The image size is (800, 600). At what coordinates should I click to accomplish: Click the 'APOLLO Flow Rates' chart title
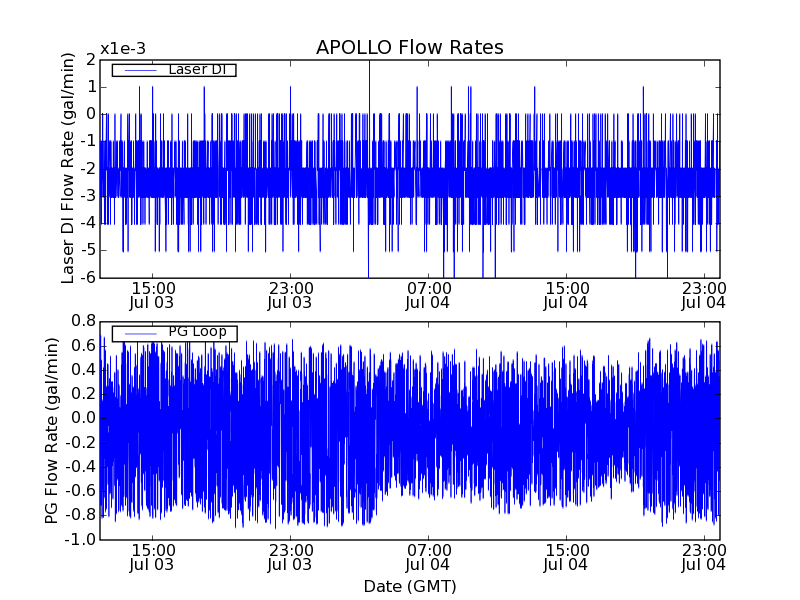pos(410,47)
